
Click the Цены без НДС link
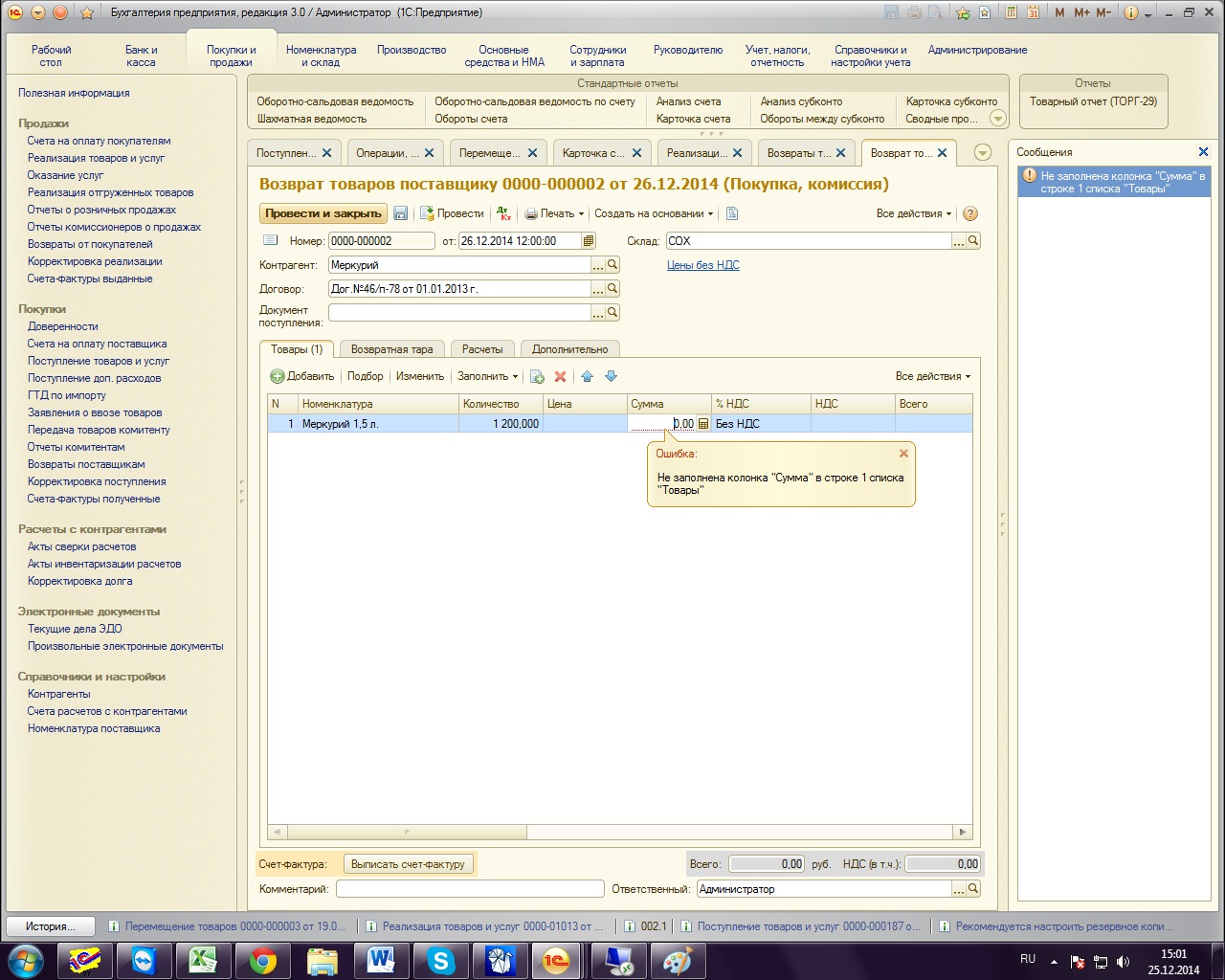point(702,265)
